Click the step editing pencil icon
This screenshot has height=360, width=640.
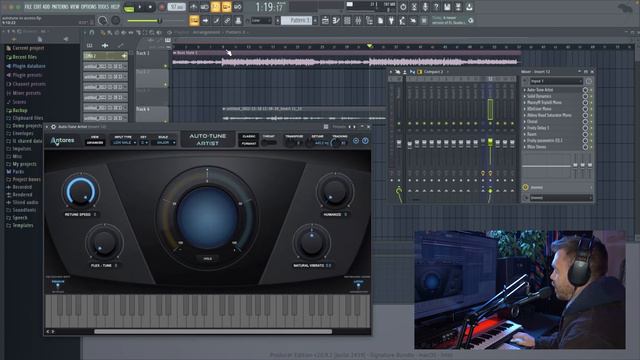pyautogui.click(x=216, y=20)
